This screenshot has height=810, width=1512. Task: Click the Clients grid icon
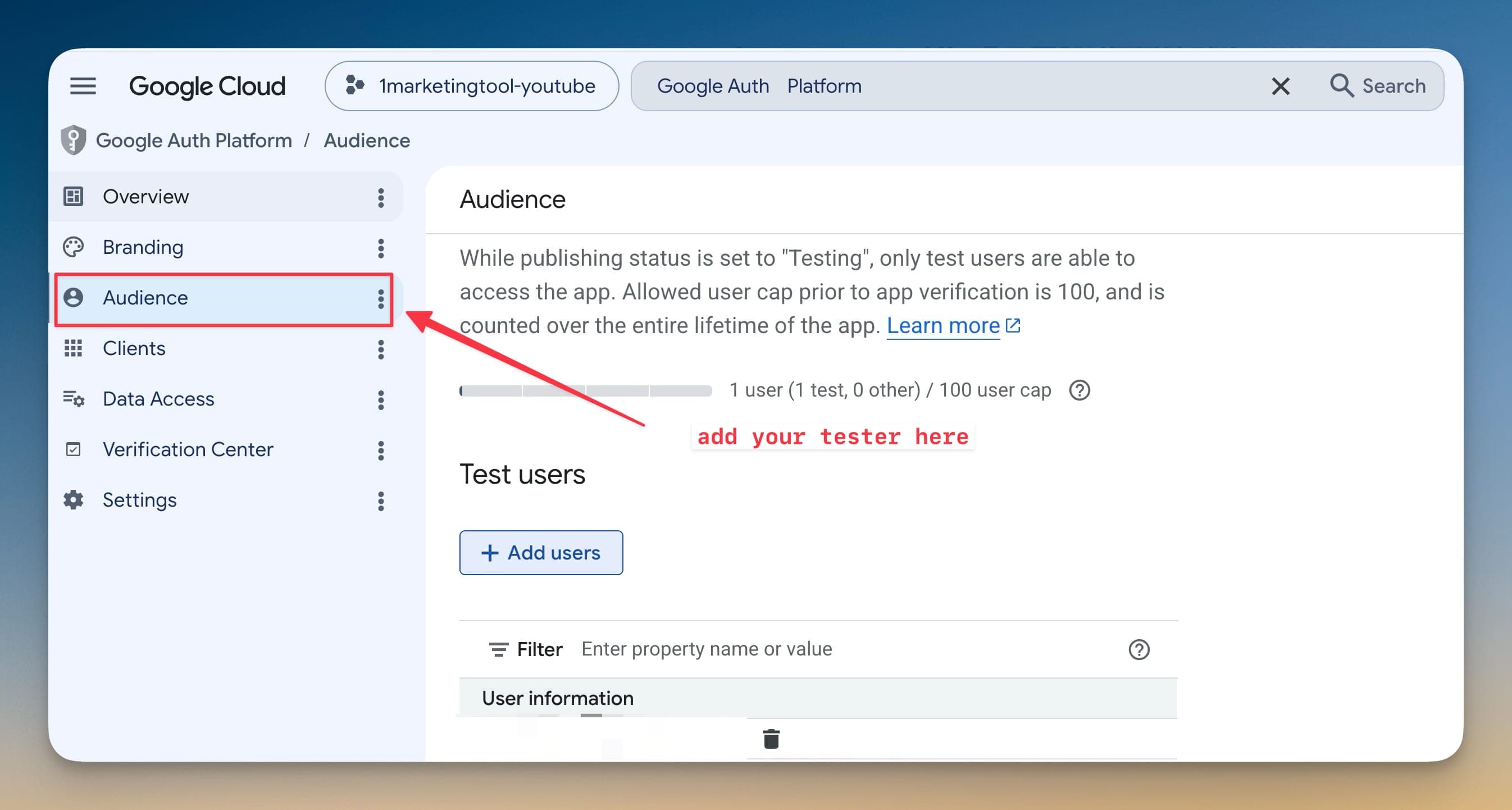click(x=74, y=348)
